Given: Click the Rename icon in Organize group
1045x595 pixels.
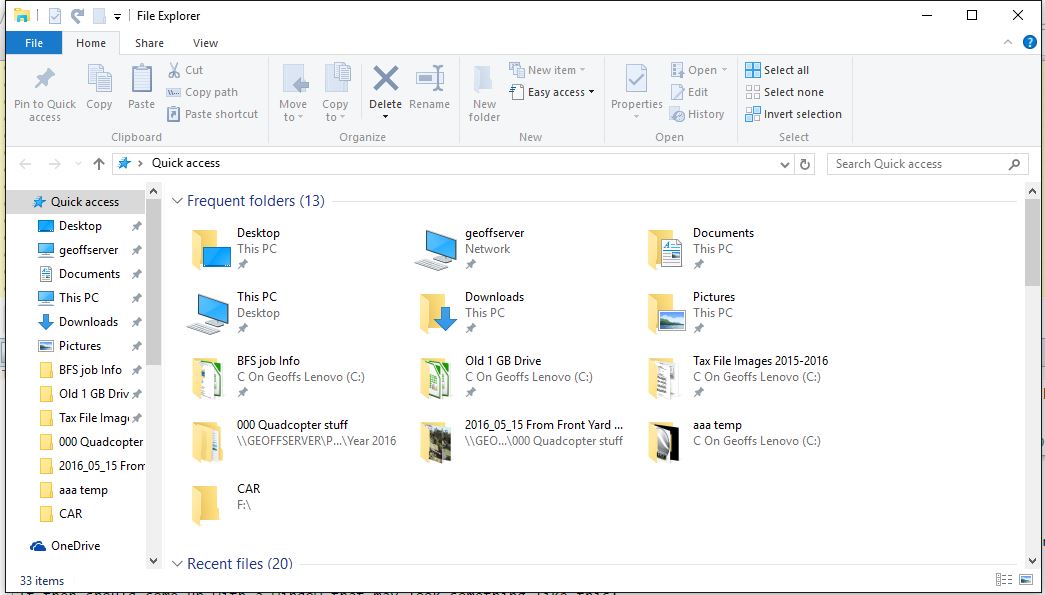Looking at the screenshot, I should click(429, 80).
